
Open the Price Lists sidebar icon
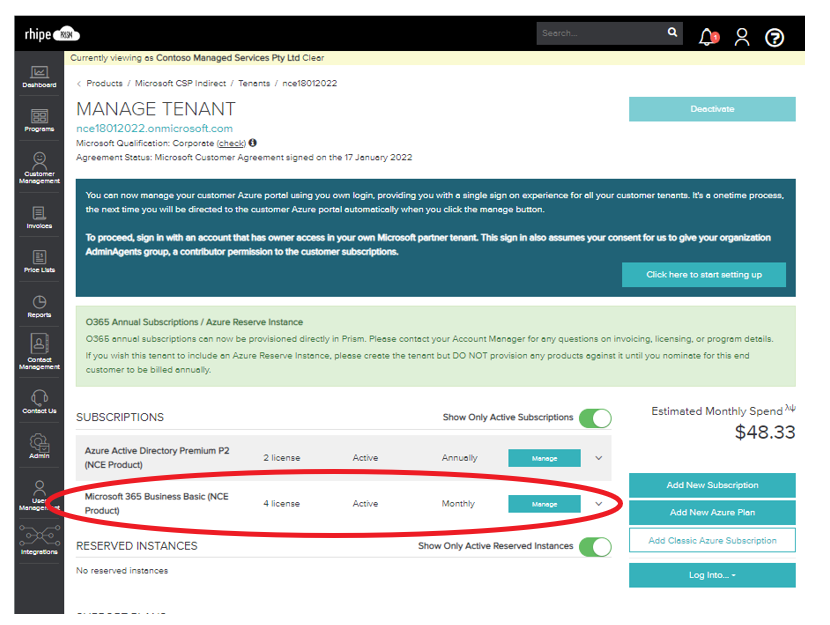click(x=39, y=261)
